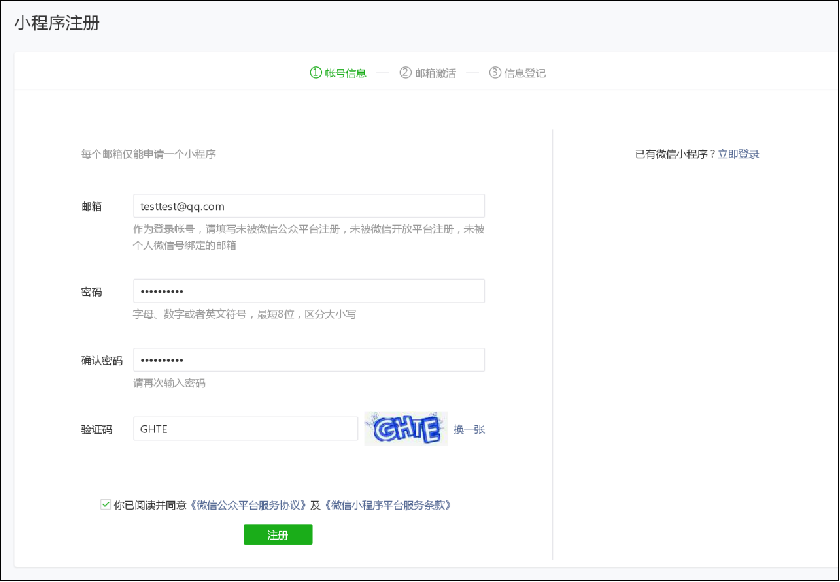Click 换一张 to refresh captcha
This screenshot has width=840, height=582.
(469, 429)
